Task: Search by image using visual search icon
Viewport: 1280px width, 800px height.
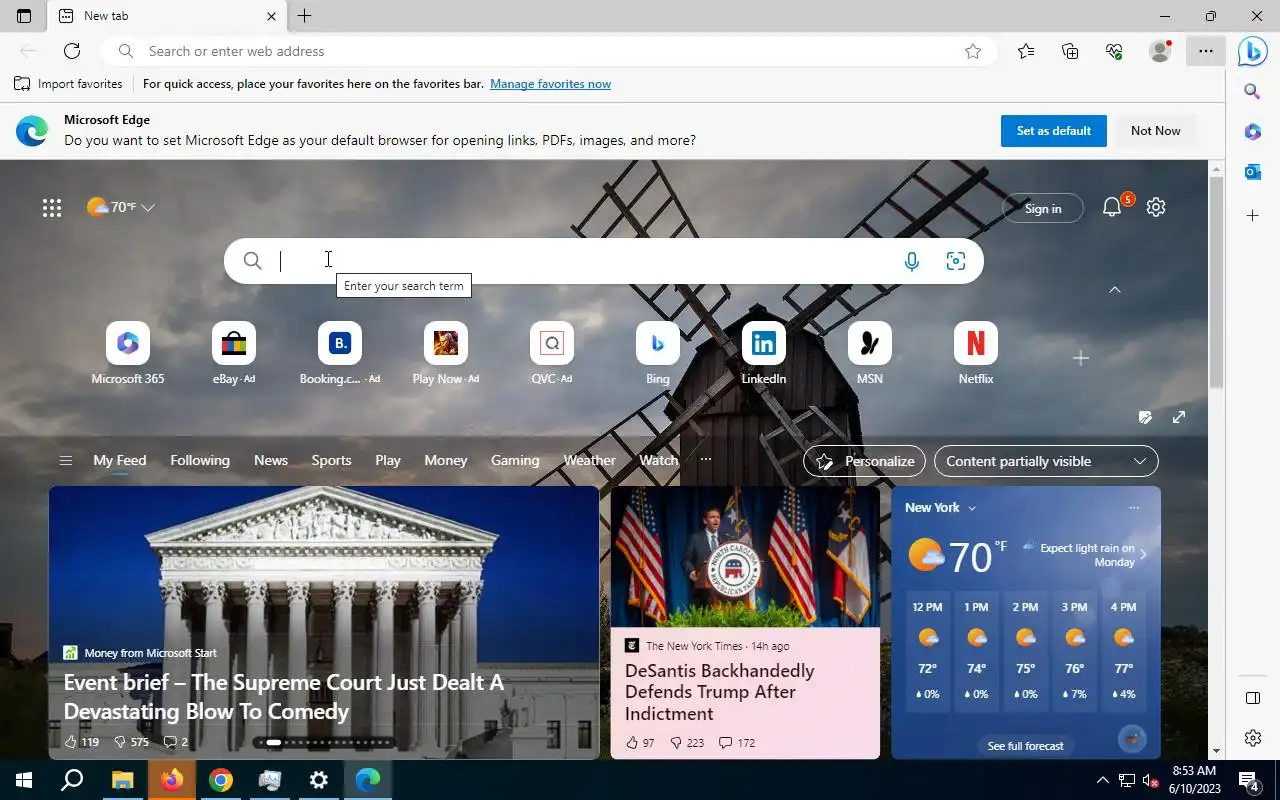Action: [956, 261]
